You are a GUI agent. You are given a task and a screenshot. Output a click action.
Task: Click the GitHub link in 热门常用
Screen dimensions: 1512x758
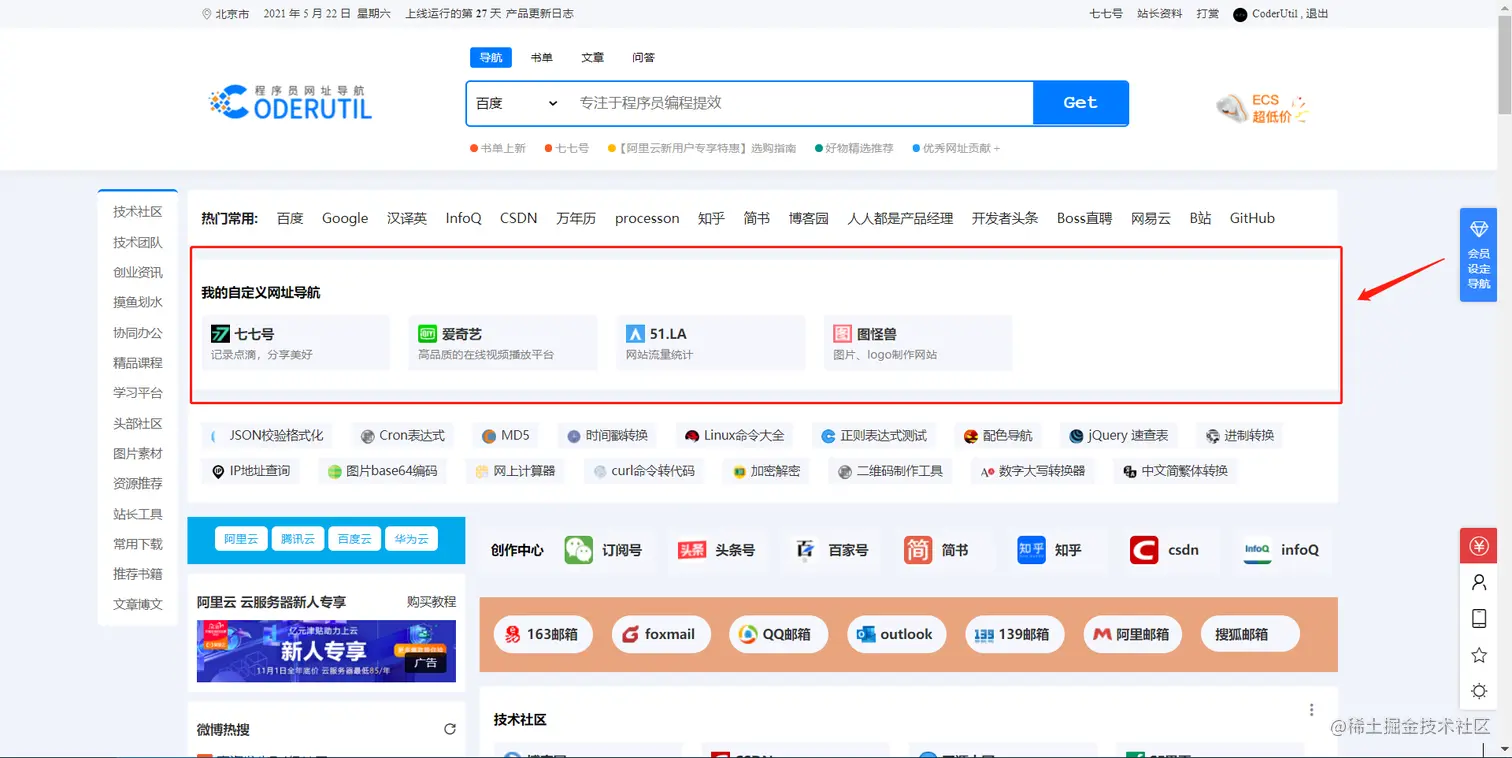[x=1252, y=218]
